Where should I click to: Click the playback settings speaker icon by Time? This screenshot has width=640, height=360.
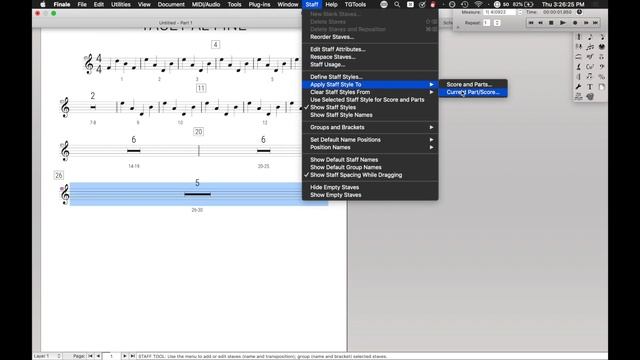[x=579, y=12]
